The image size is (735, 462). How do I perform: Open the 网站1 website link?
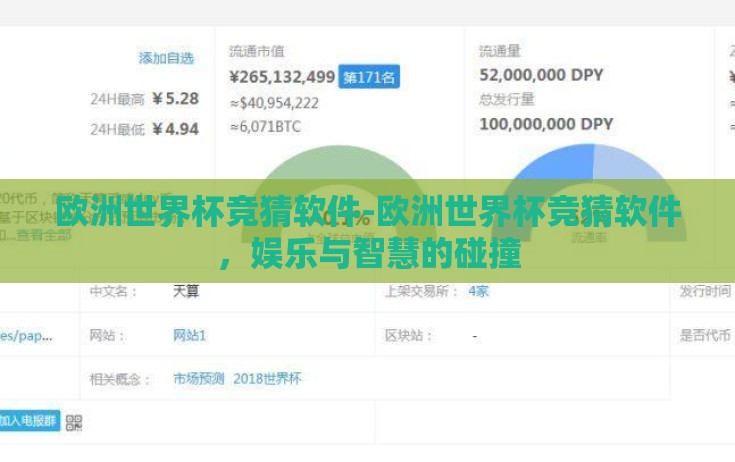click(x=189, y=335)
